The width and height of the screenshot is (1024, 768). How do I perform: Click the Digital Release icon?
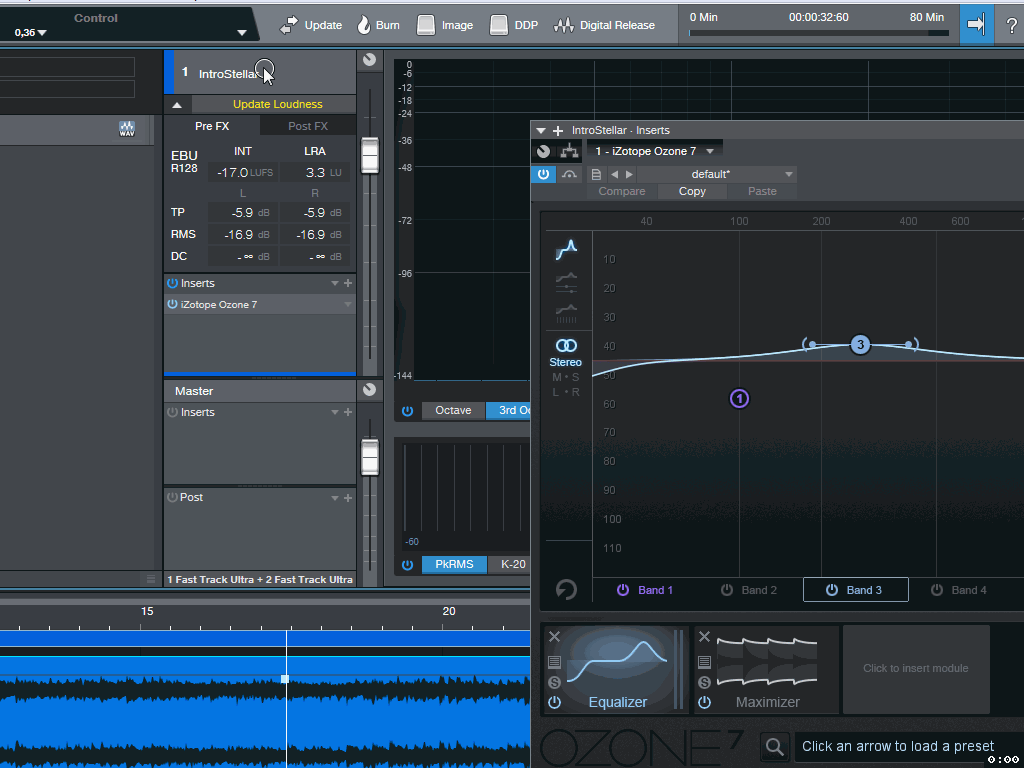point(564,25)
